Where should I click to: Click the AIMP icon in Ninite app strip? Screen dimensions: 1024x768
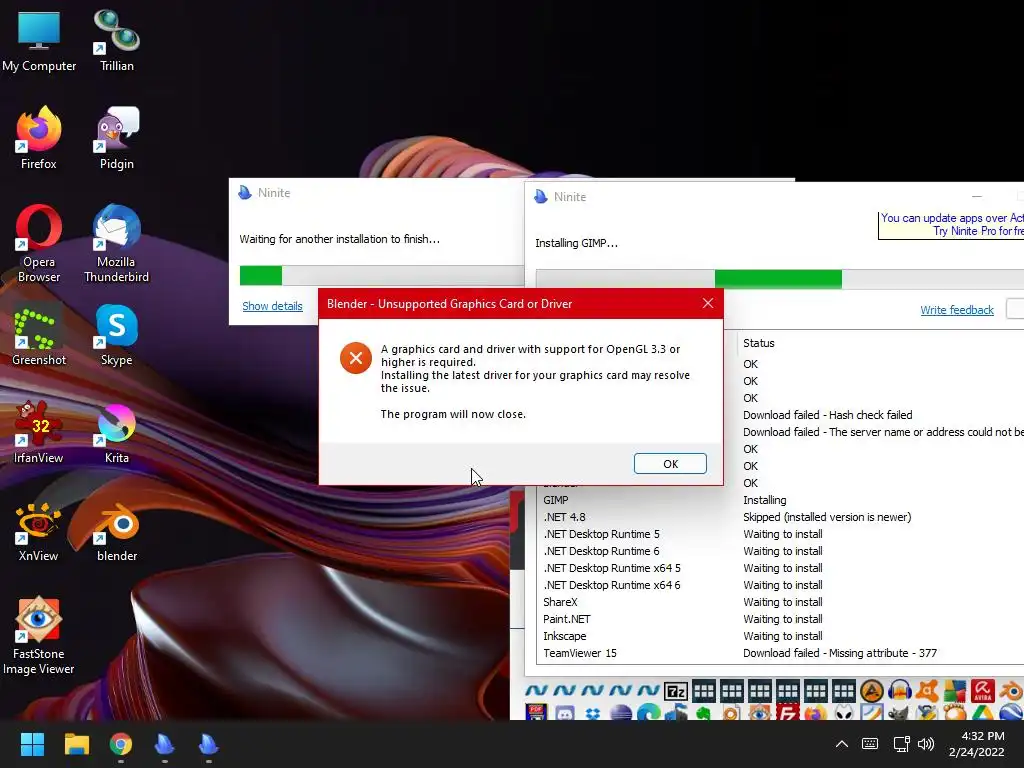(872, 691)
